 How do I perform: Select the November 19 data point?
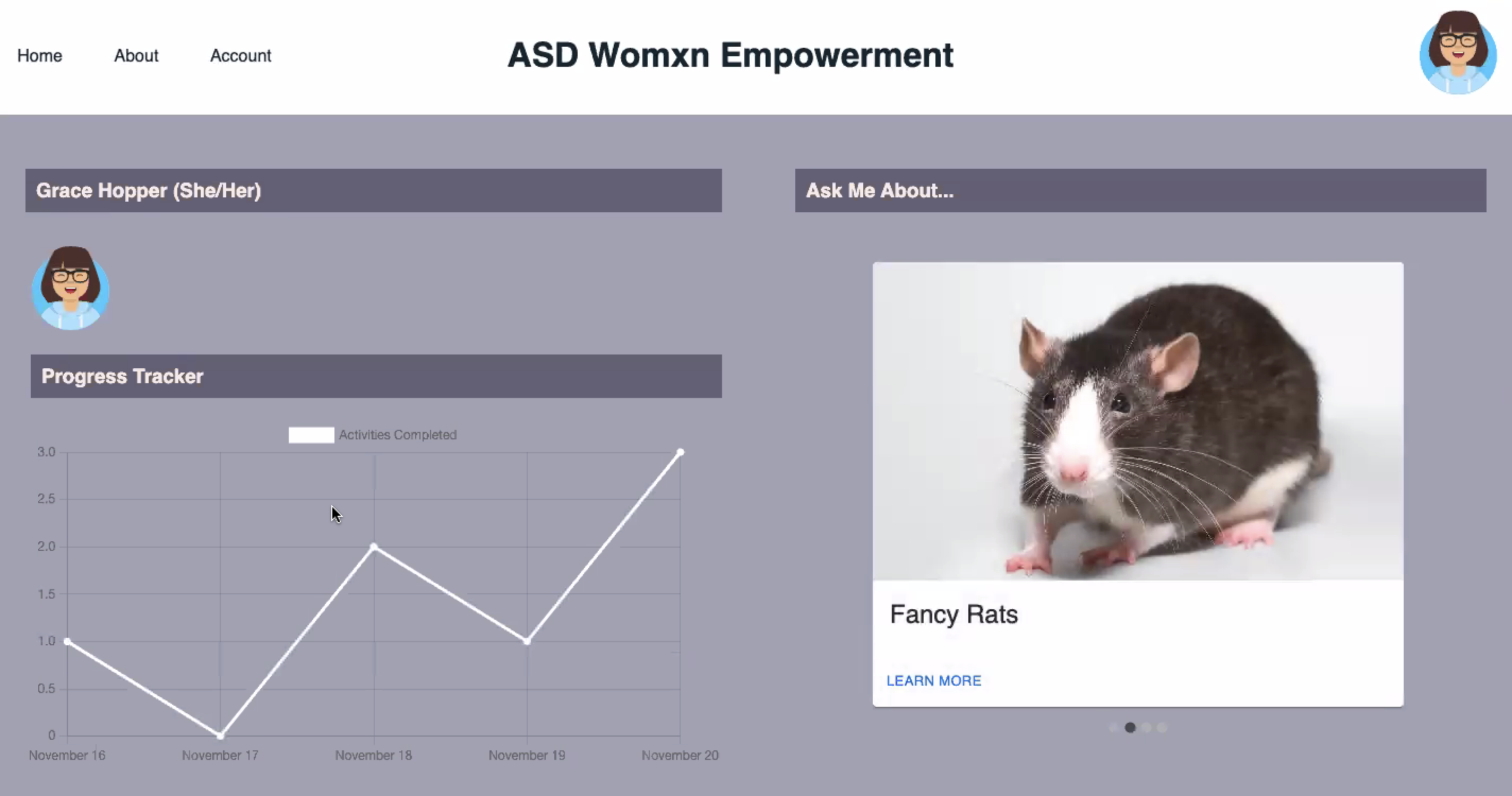pos(527,641)
